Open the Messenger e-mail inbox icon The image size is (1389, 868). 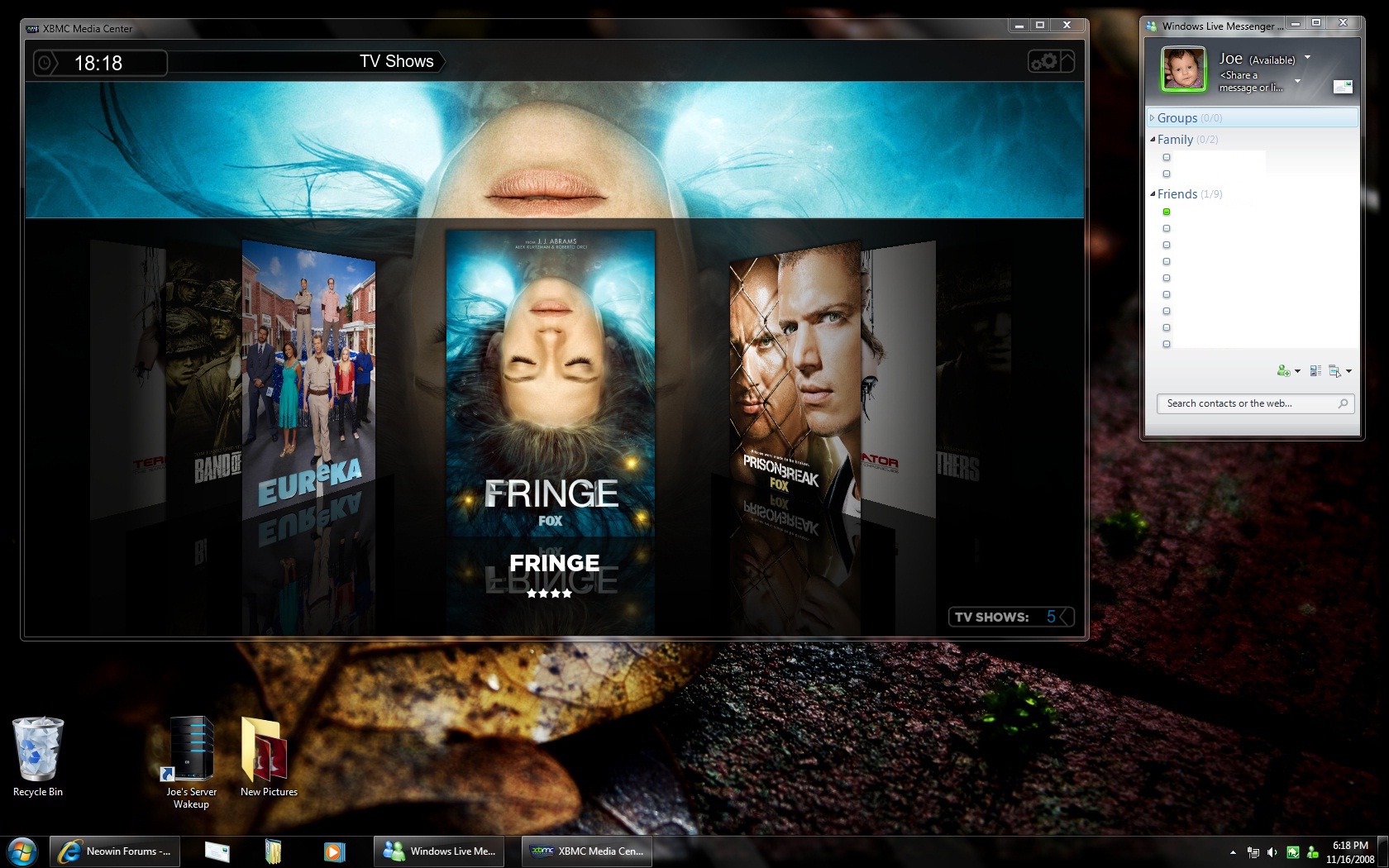click(1343, 87)
